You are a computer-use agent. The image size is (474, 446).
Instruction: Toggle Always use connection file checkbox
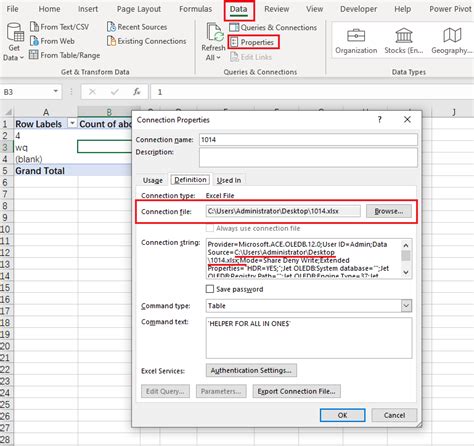tap(210, 228)
